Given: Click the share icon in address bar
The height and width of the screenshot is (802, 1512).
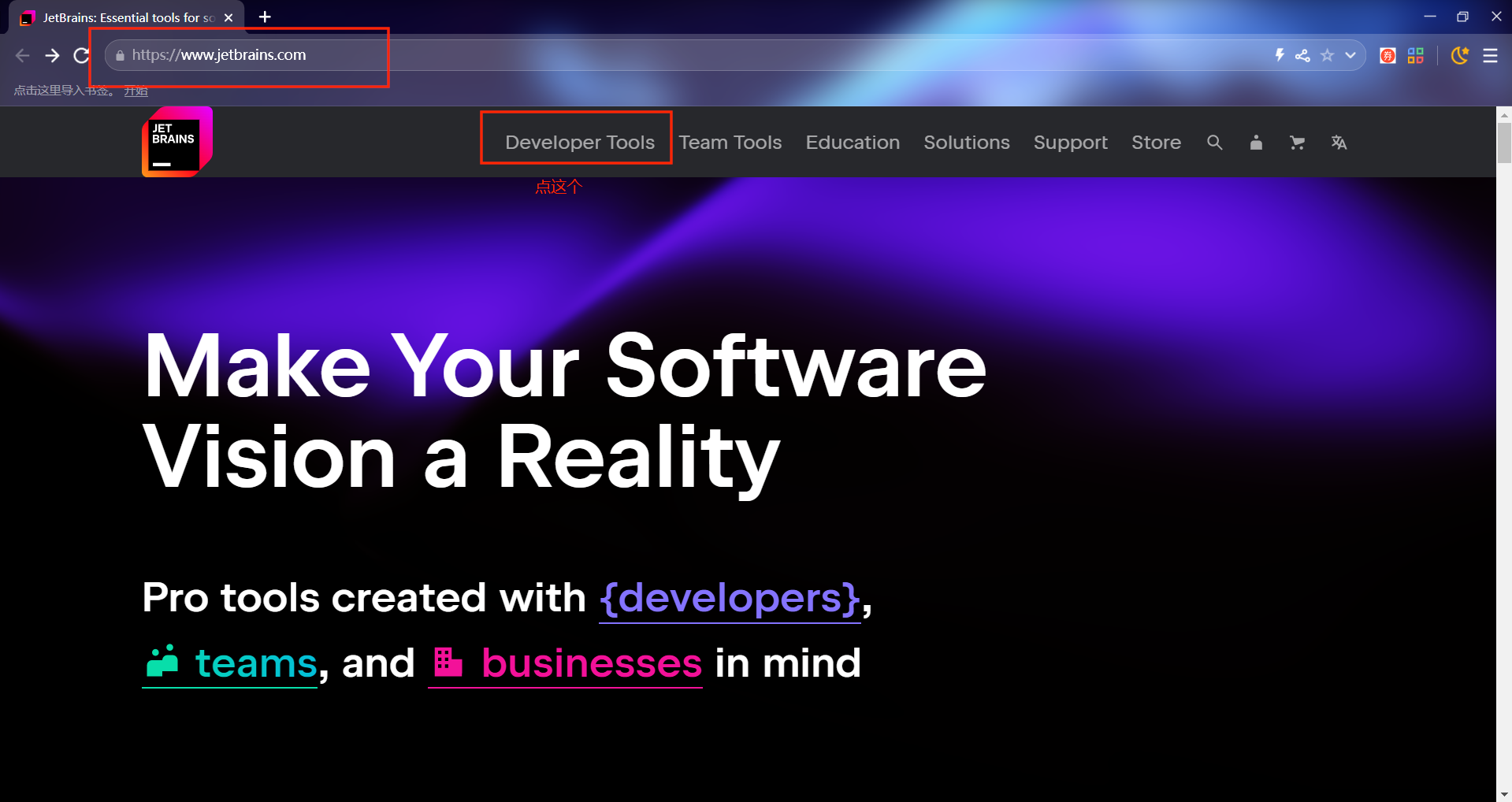Looking at the screenshot, I should point(1302,55).
